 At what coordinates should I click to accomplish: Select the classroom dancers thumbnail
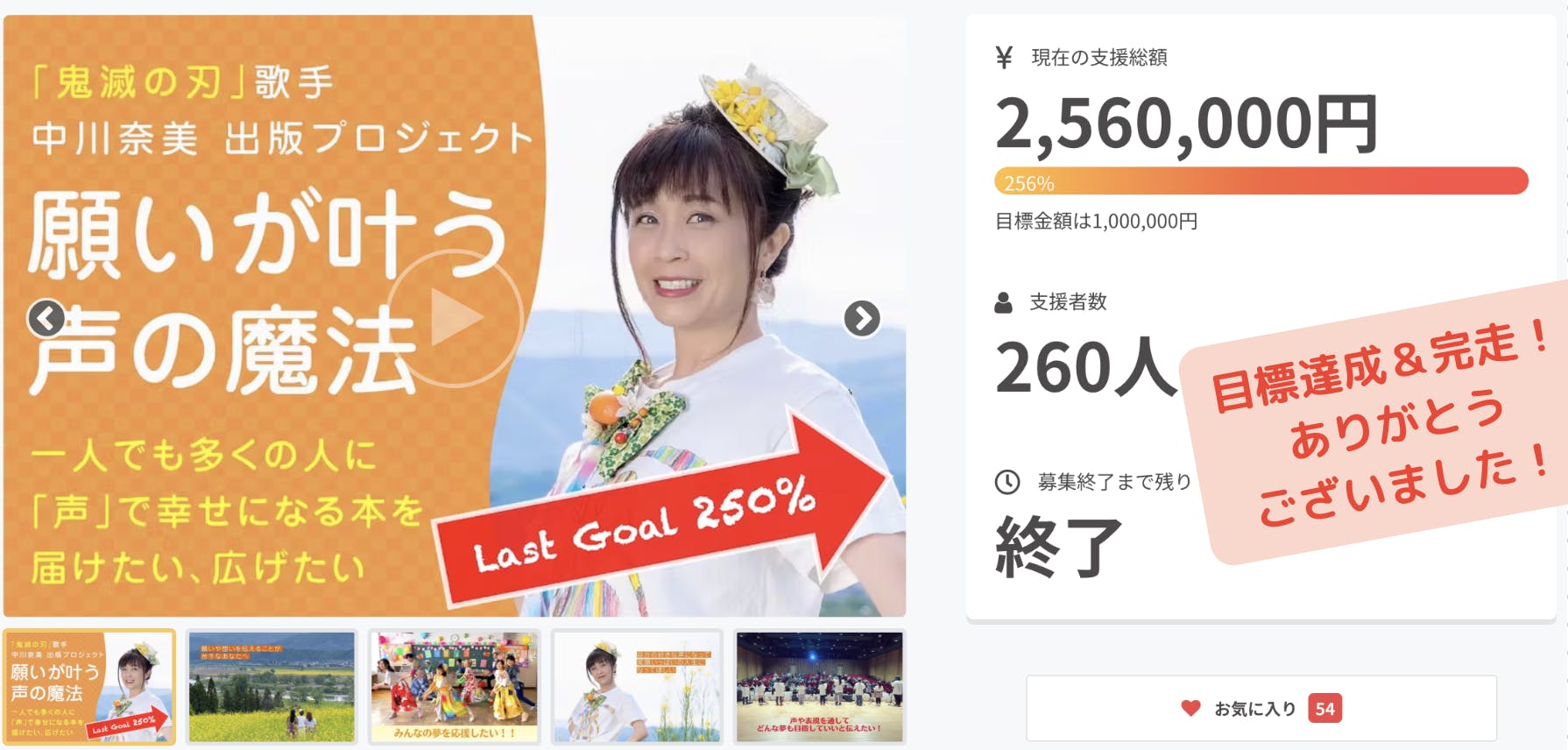tap(455, 687)
